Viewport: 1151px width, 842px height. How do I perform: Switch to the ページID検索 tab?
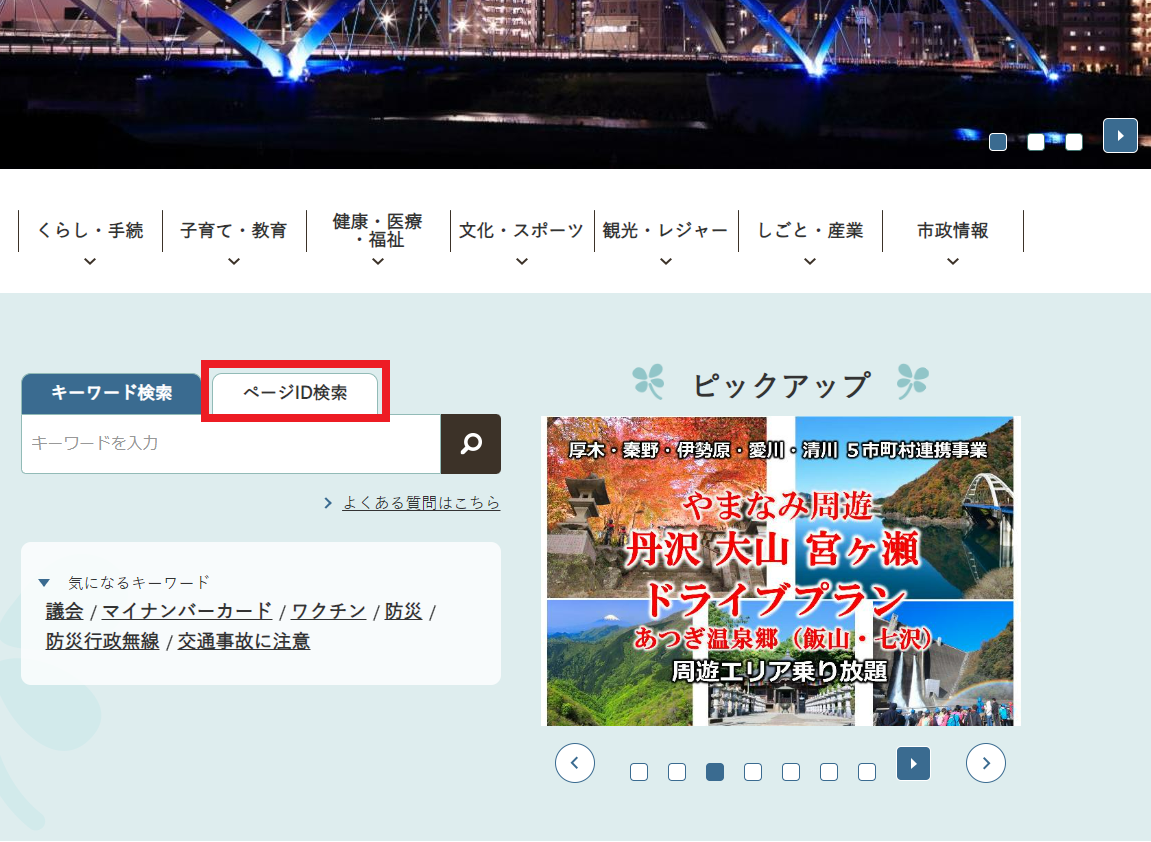click(295, 393)
